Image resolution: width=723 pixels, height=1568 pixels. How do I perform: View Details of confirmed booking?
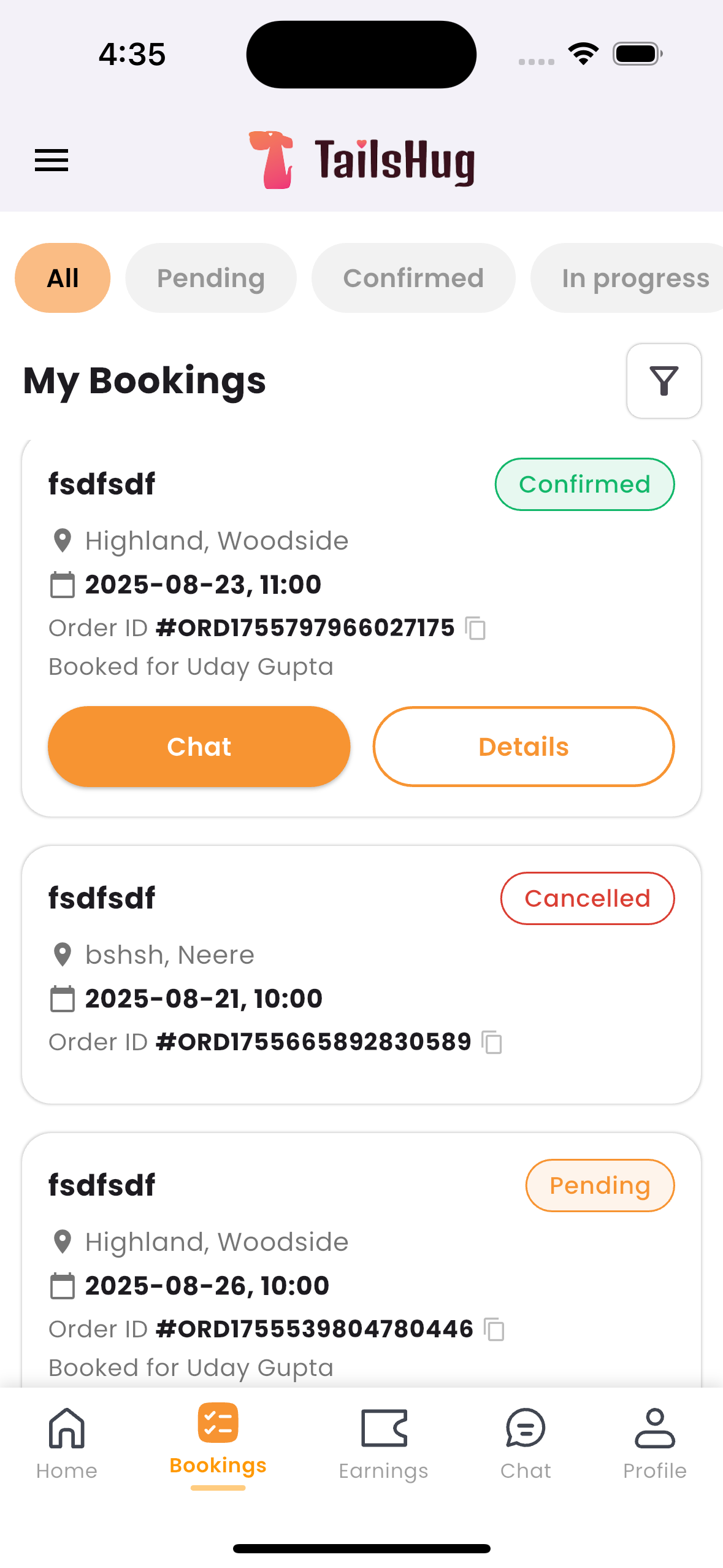pyautogui.click(x=524, y=747)
